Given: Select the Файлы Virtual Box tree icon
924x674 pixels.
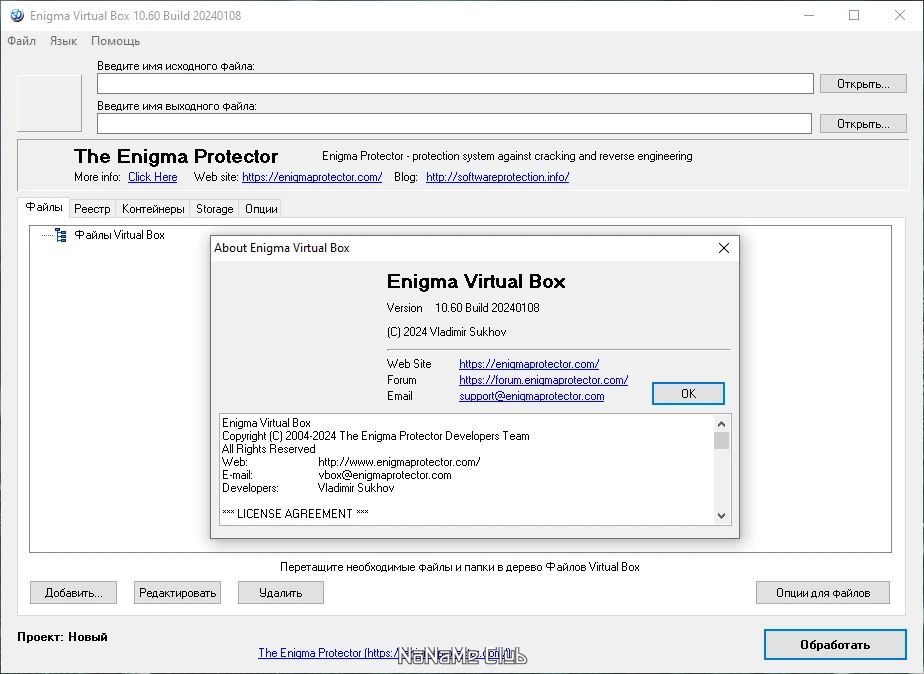Looking at the screenshot, I should [x=61, y=235].
